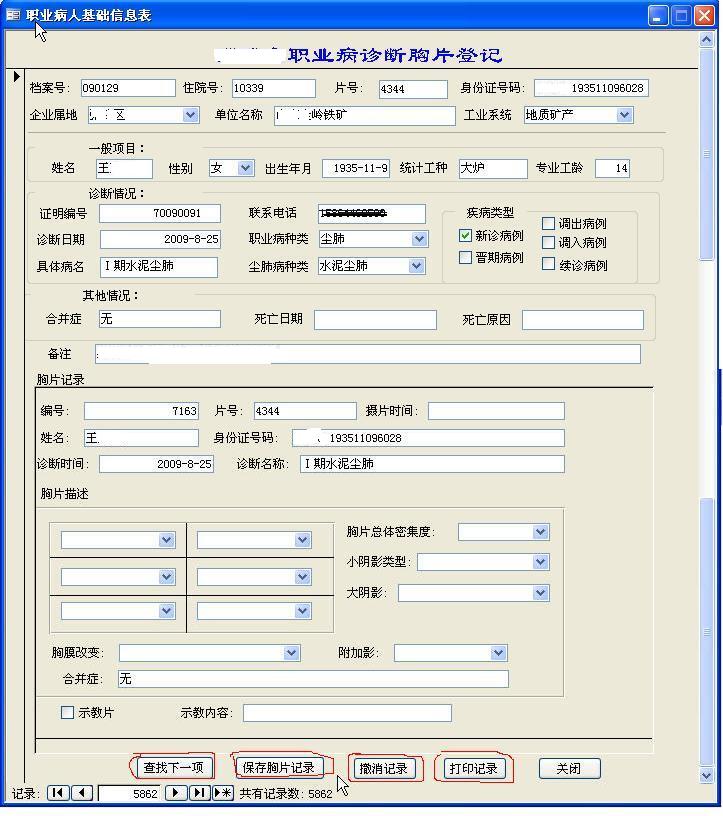Click the 联系电话 field

click(372, 213)
